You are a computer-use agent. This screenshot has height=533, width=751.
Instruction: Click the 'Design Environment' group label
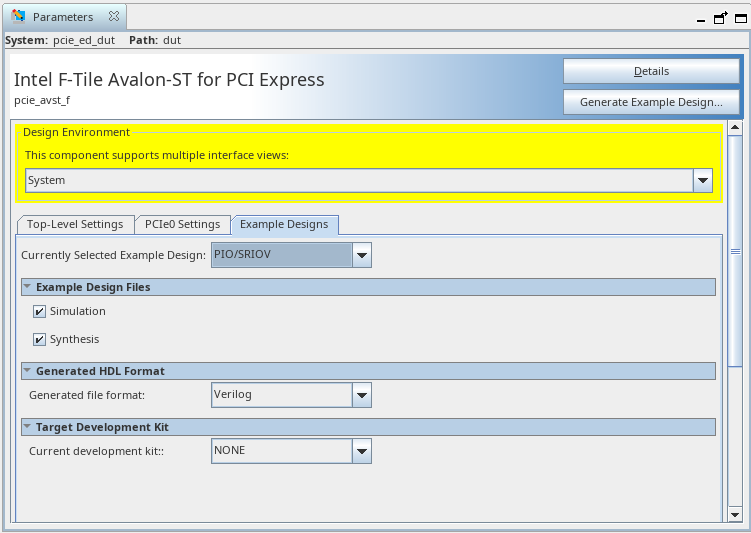[x=76, y=132]
